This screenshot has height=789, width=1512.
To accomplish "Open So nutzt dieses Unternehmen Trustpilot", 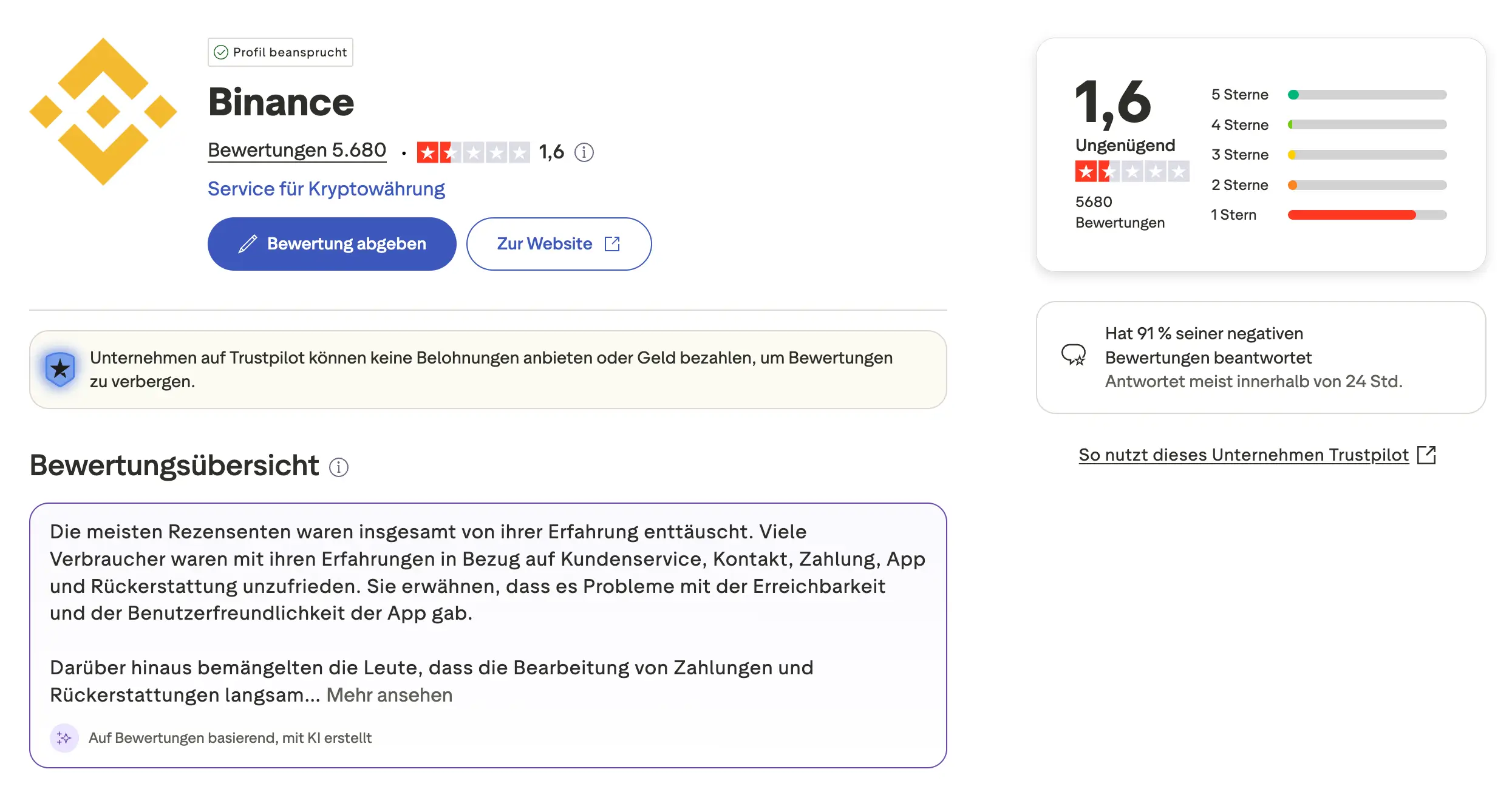I will tap(1243, 455).
